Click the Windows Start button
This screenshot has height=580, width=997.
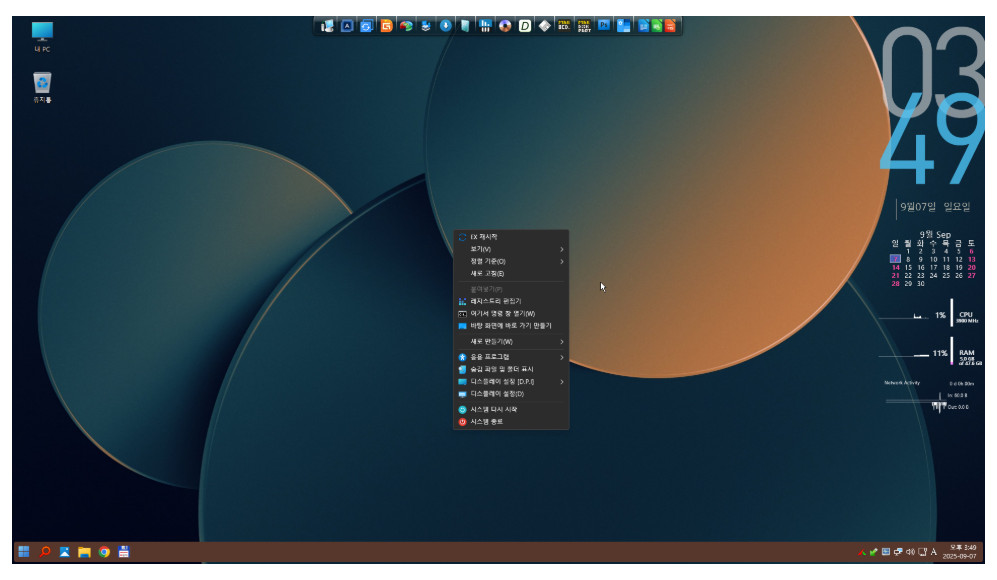click(x=23, y=551)
